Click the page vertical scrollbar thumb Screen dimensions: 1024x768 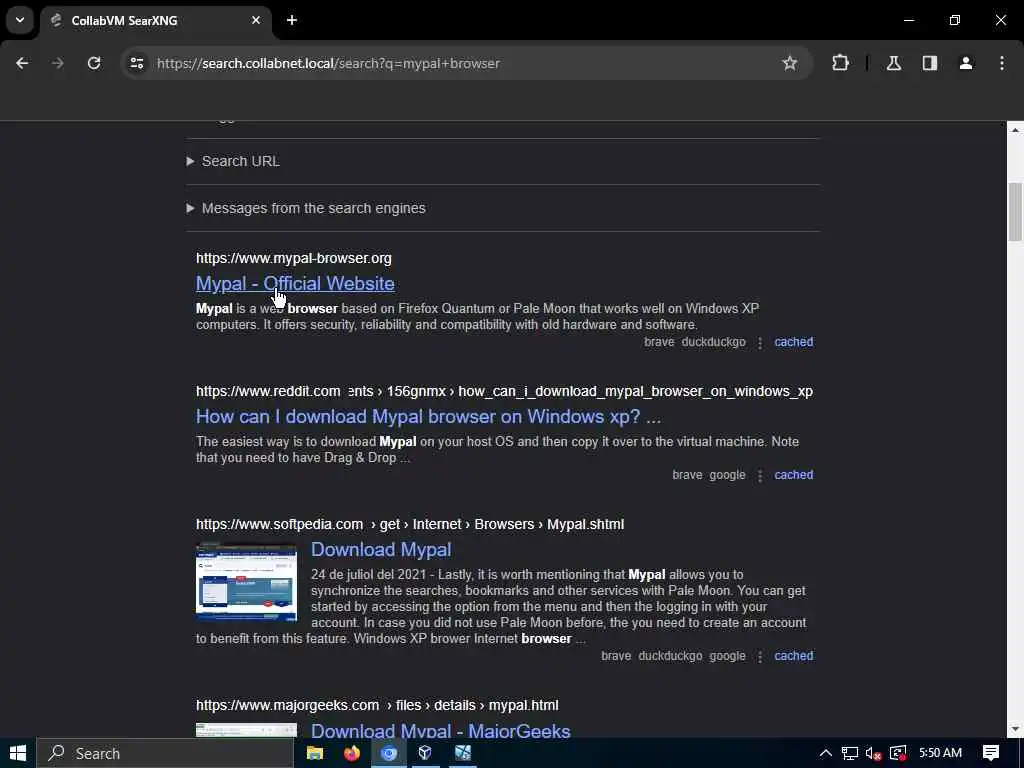[1015, 212]
